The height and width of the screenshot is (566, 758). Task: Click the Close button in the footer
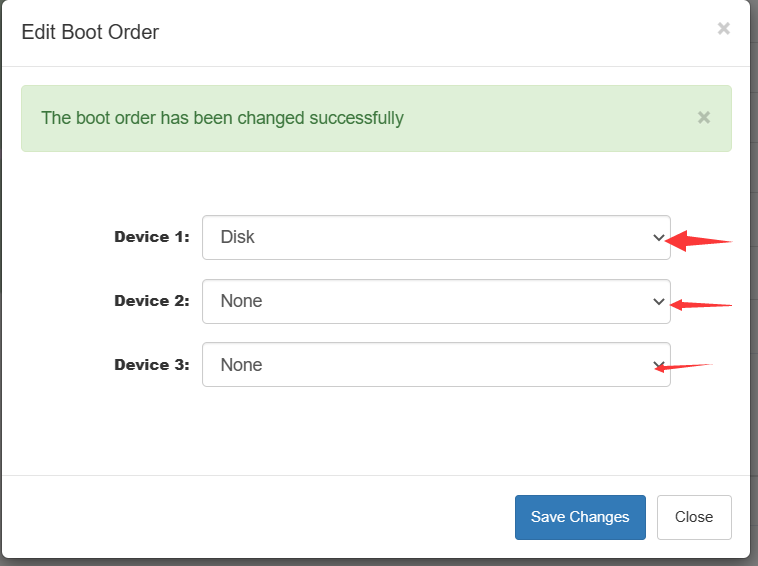point(693,517)
